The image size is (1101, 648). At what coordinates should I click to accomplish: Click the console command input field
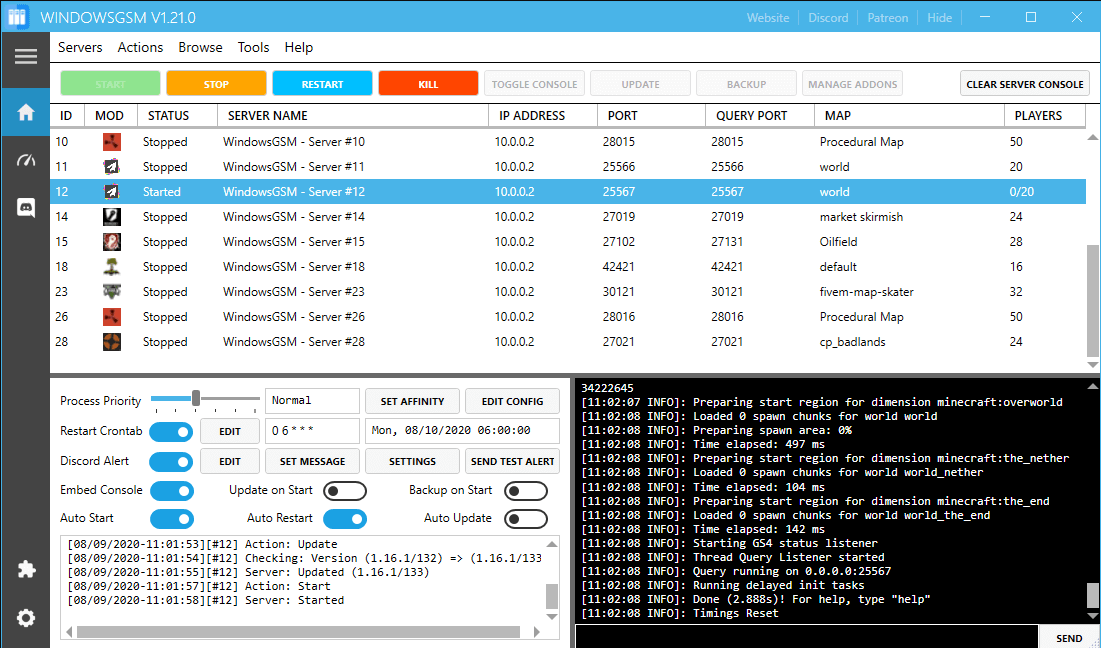click(x=807, y=637)
